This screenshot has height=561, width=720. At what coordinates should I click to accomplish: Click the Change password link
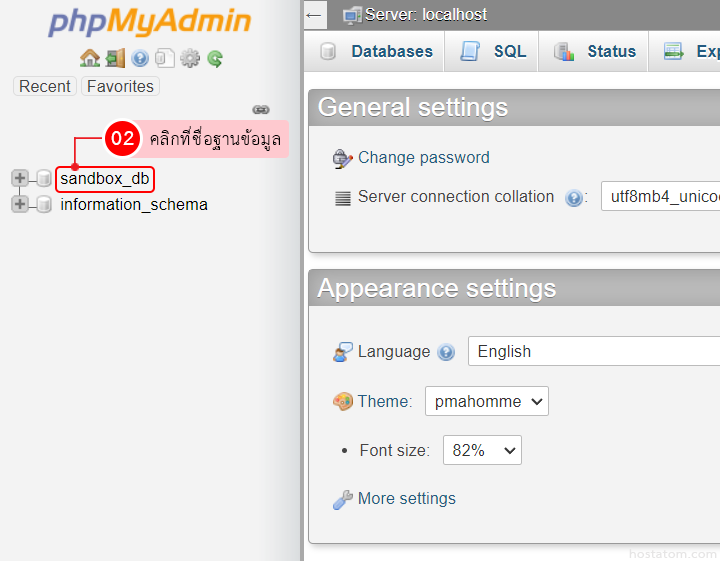[x=423, y=157]
